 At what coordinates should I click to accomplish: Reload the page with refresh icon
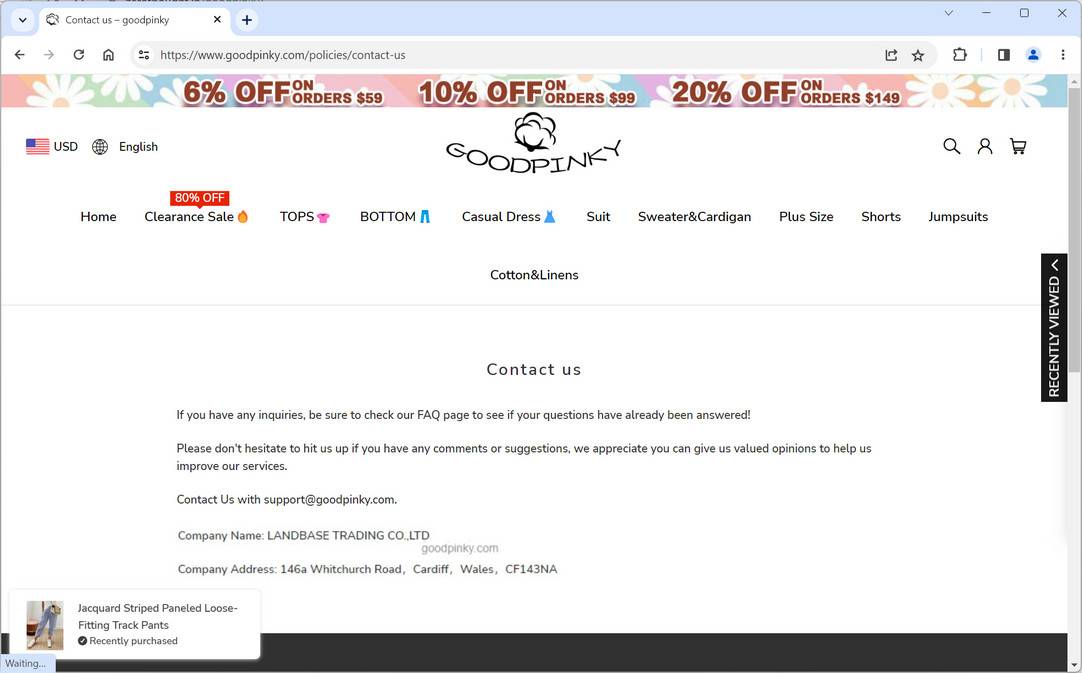[x=78, y=55]
